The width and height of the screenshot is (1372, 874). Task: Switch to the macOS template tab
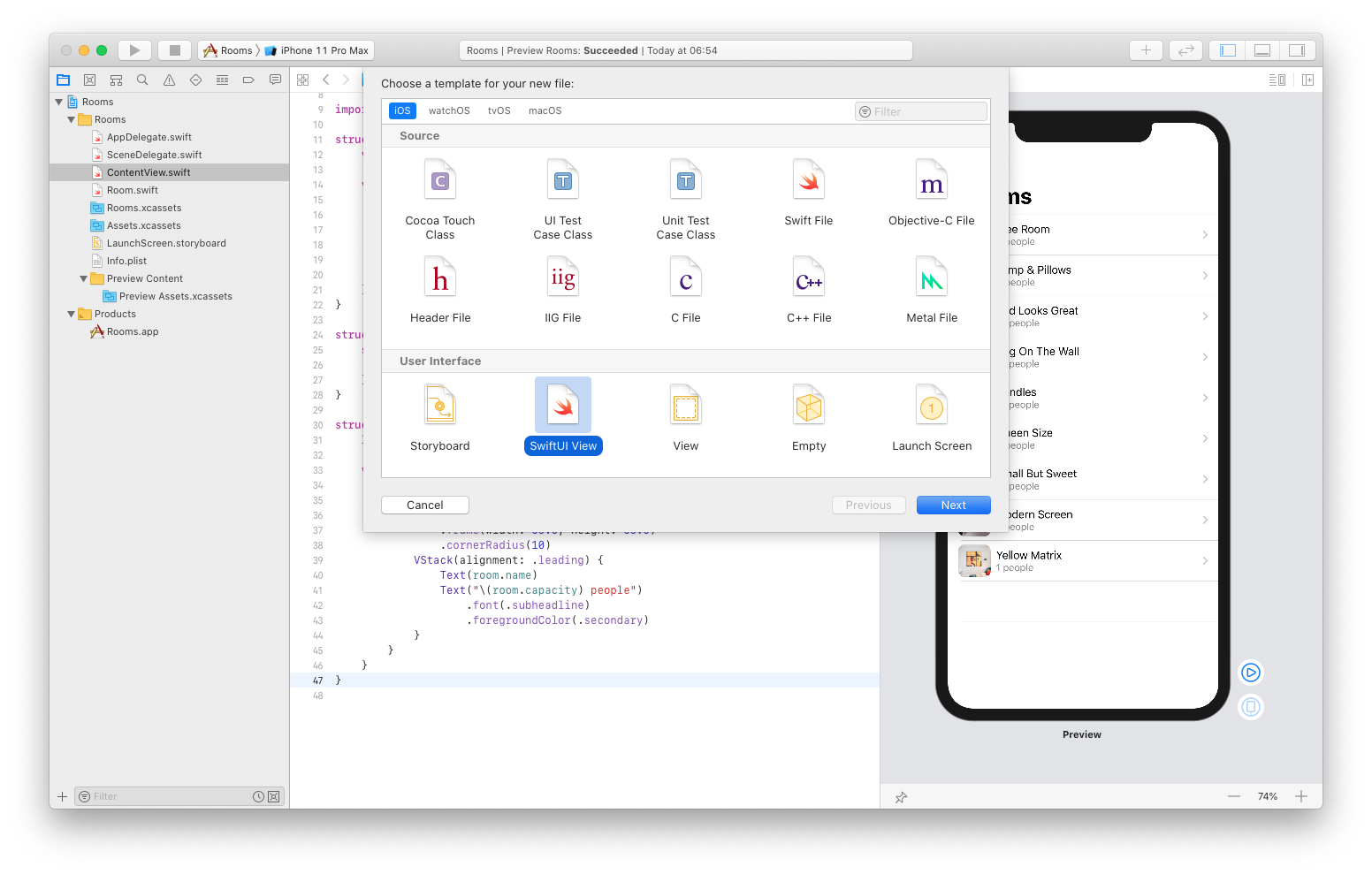pyautogui.click(x=545, y=110)
